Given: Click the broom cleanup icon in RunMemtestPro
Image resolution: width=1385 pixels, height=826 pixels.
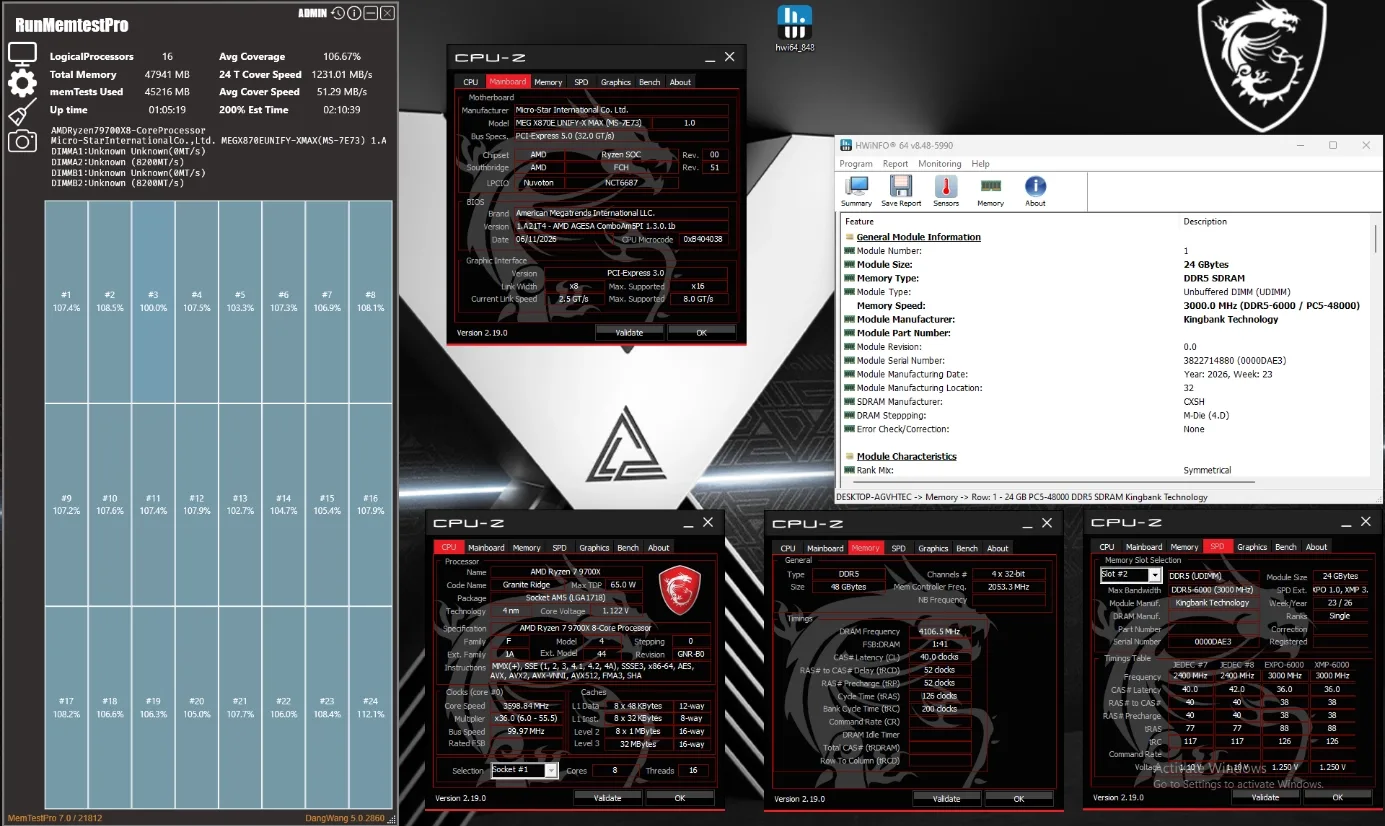Looking at the screenshot, I should (x=22, y=111).
